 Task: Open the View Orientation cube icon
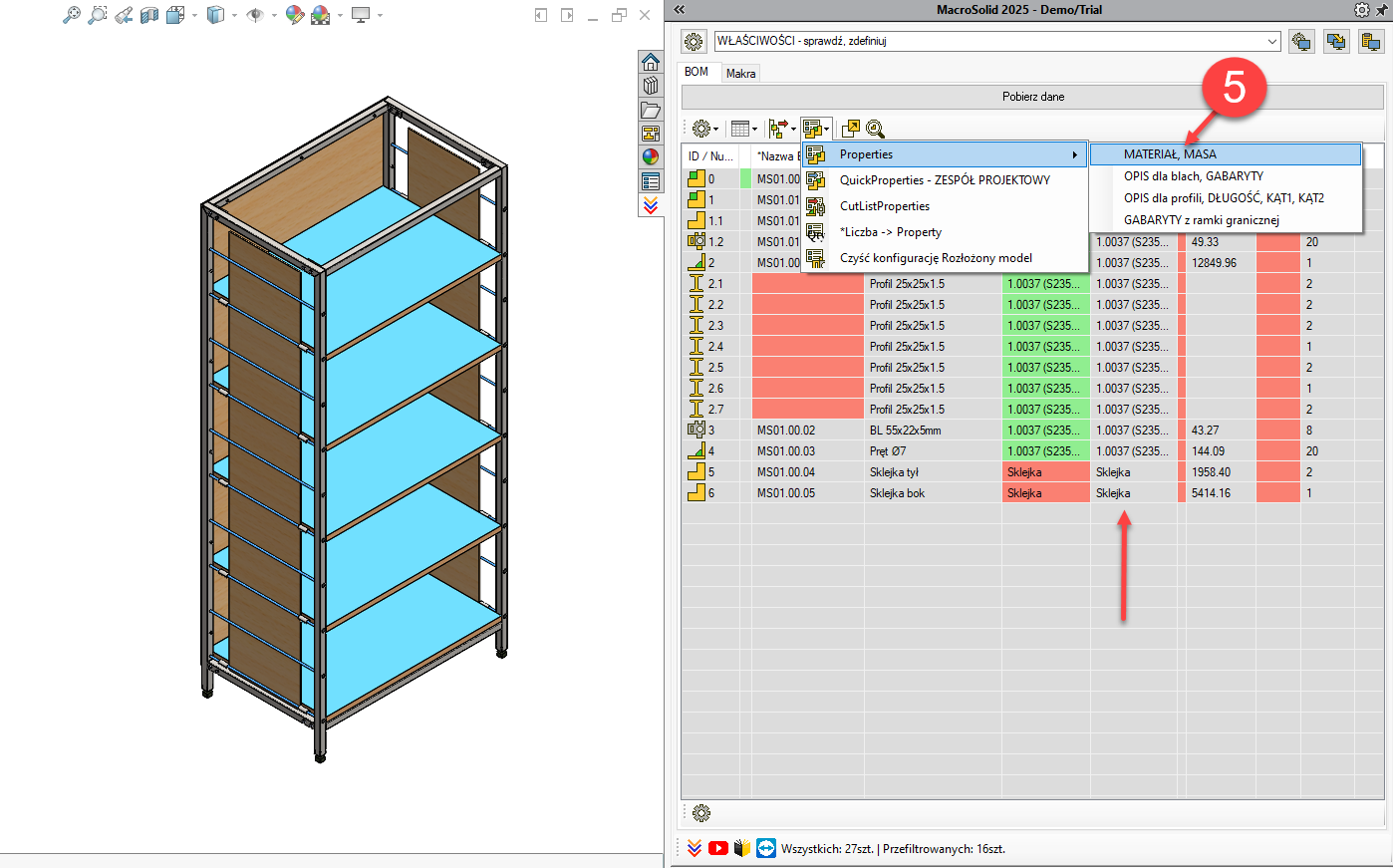coord(175,15)
